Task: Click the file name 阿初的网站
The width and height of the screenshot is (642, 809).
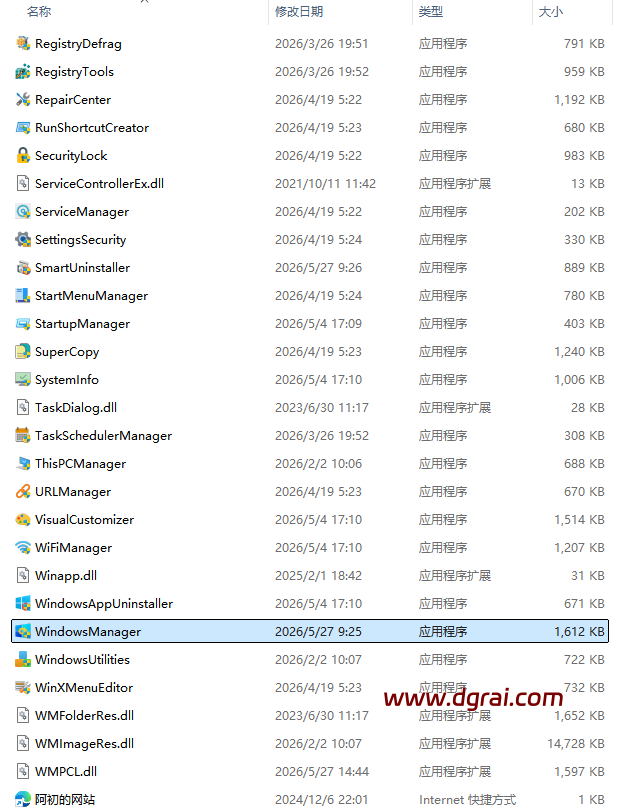Action: click(x=65, y=800)
